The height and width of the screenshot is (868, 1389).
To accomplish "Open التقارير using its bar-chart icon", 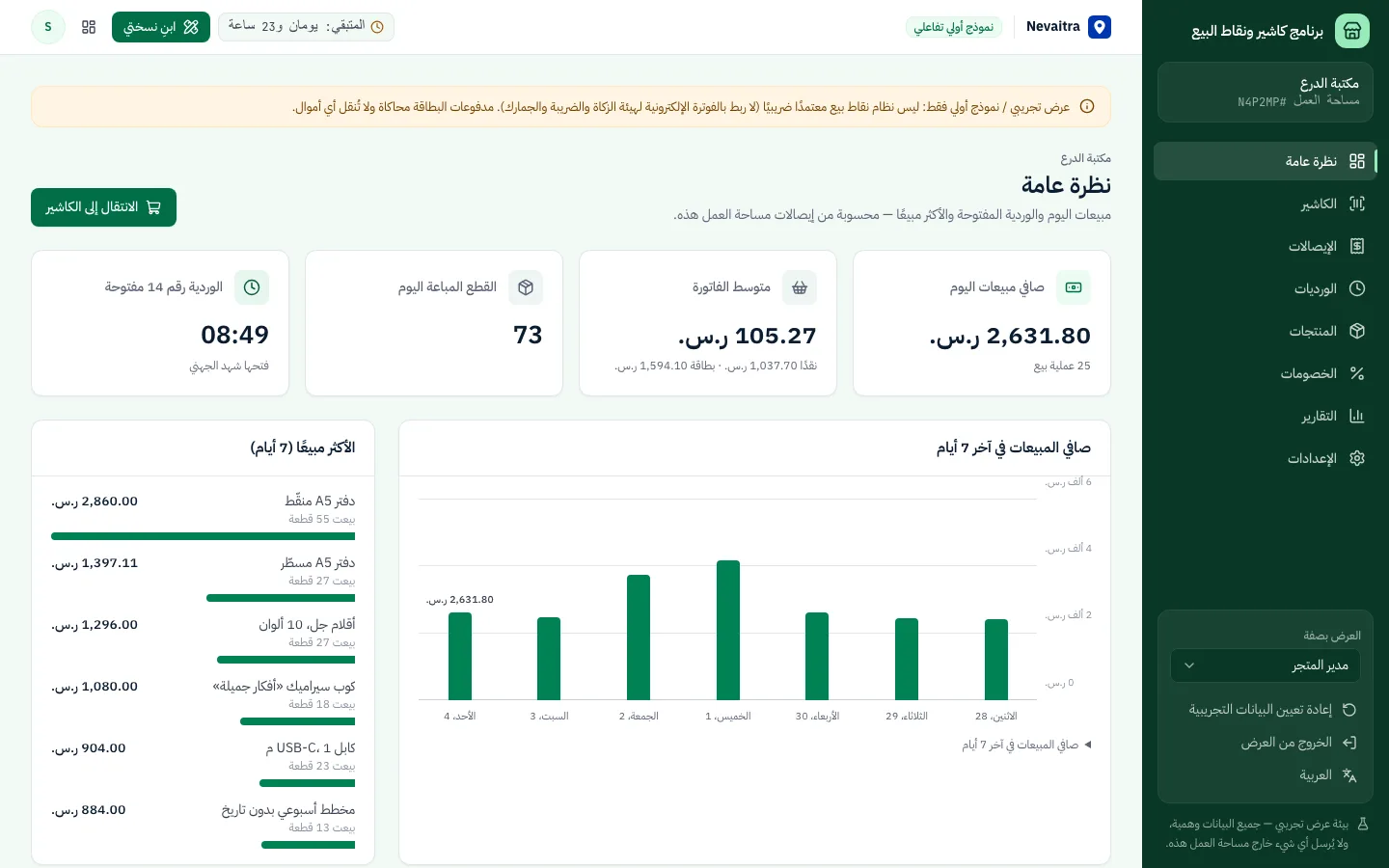I will [x=1357, y=416].
